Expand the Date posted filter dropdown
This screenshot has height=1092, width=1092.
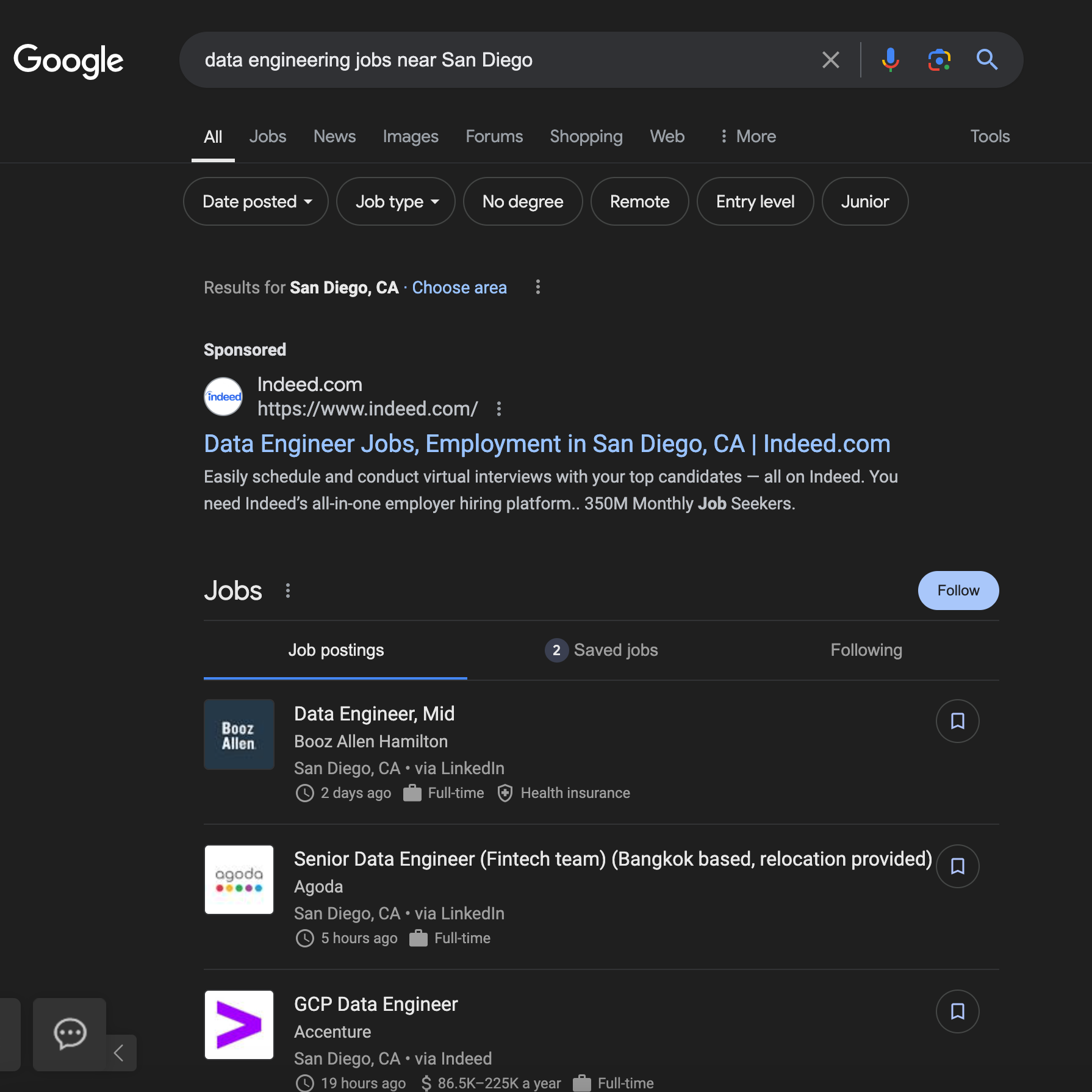coord(256,201)
